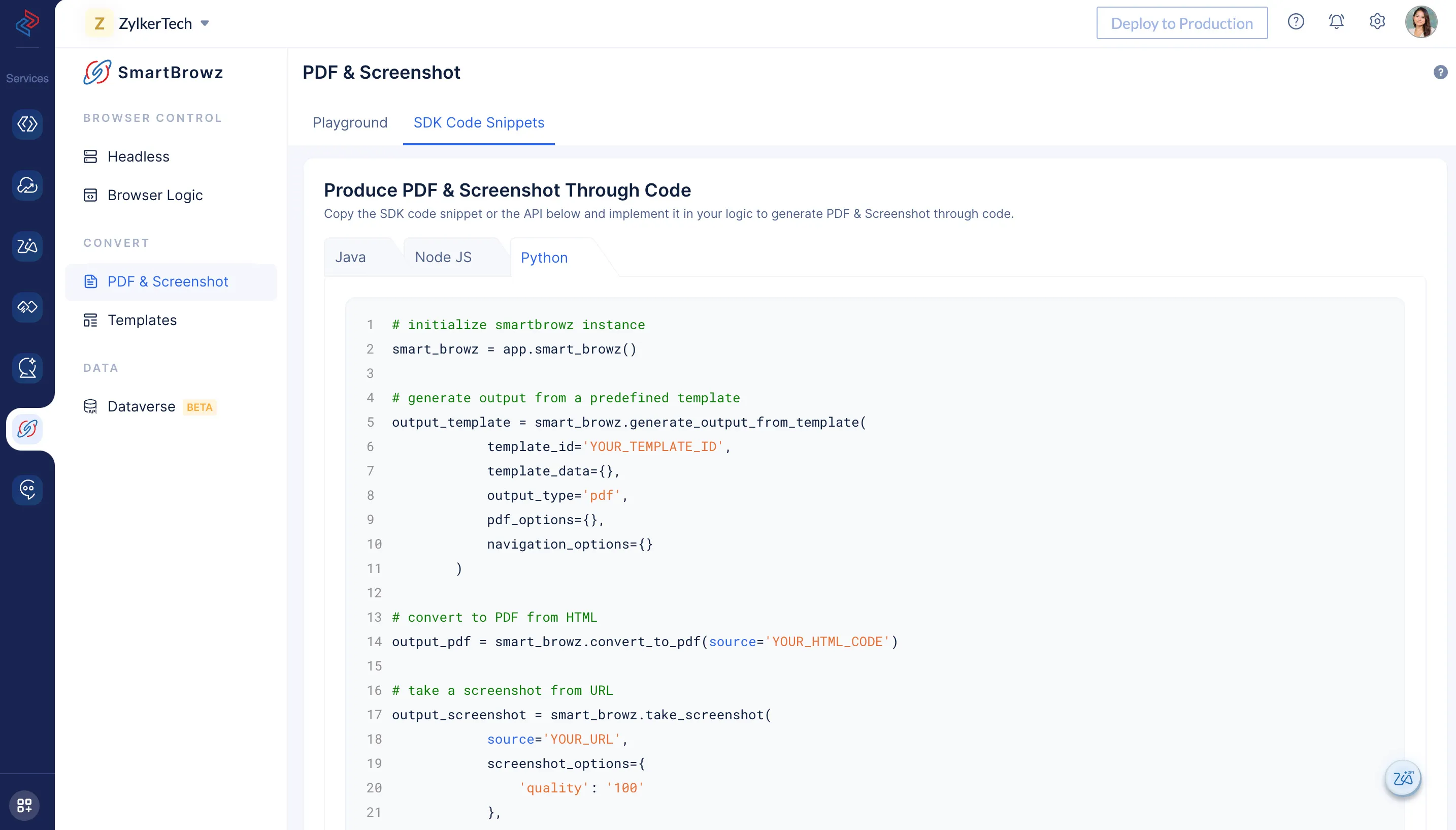The width and height of the screenshot is (1456, 830).
Task: Click the 'generate_output_from_template(' code line
Action: (x=629, y=423)
